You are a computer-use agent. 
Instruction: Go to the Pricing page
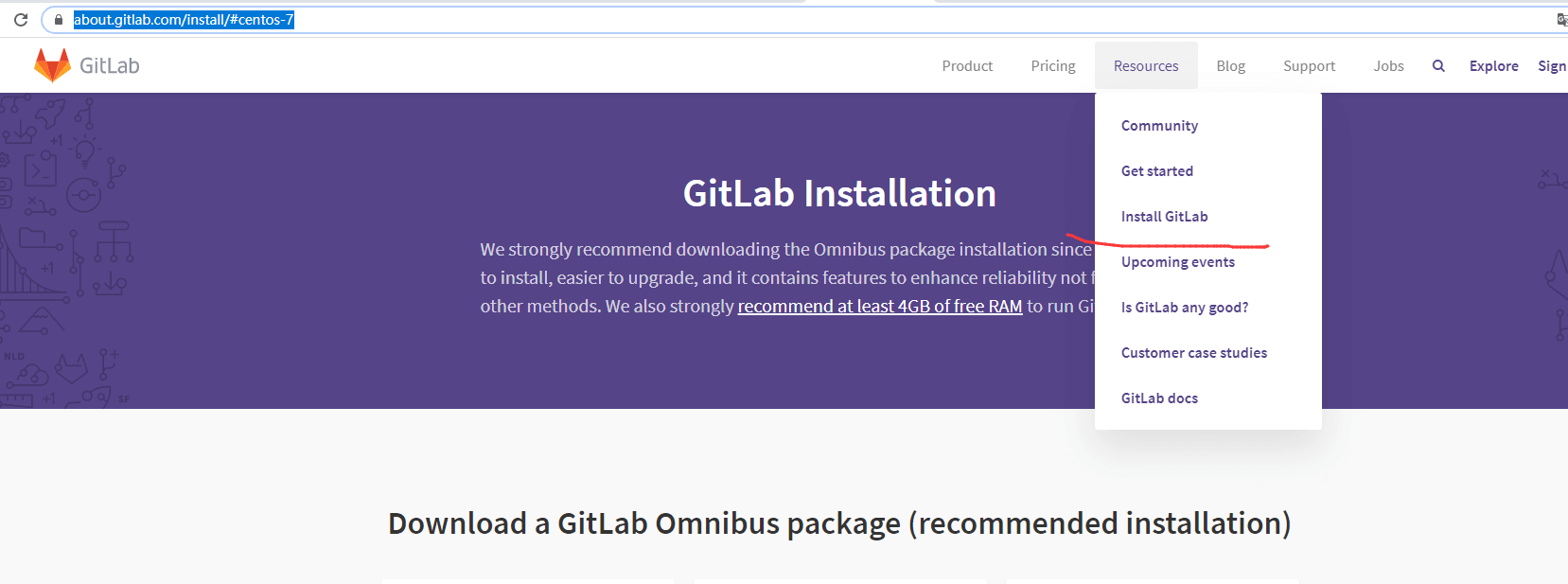click(1053, 66)
